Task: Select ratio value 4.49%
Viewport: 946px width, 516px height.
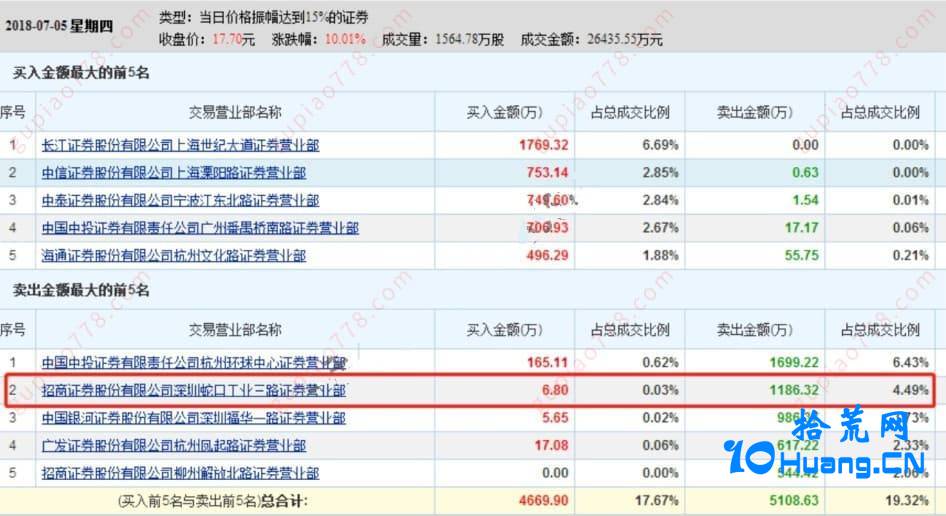Action: tap(910, 390)
